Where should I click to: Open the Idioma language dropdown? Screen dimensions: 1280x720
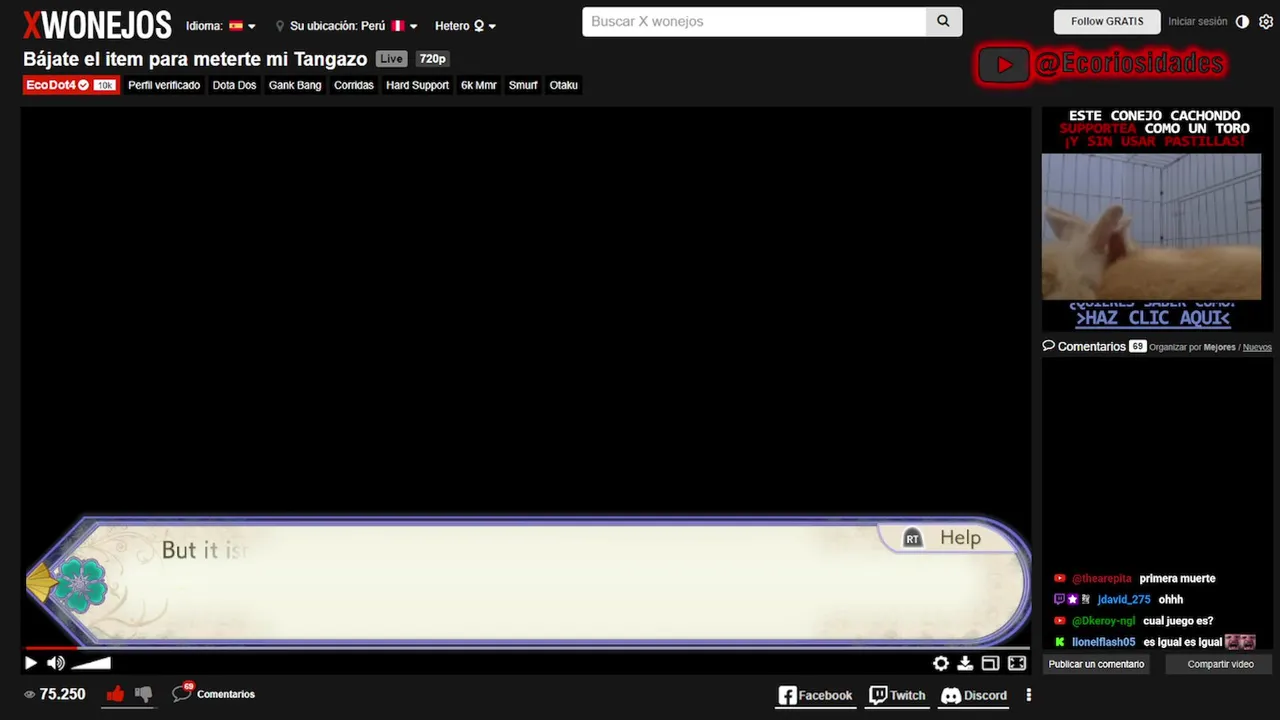tap(221, 26)
